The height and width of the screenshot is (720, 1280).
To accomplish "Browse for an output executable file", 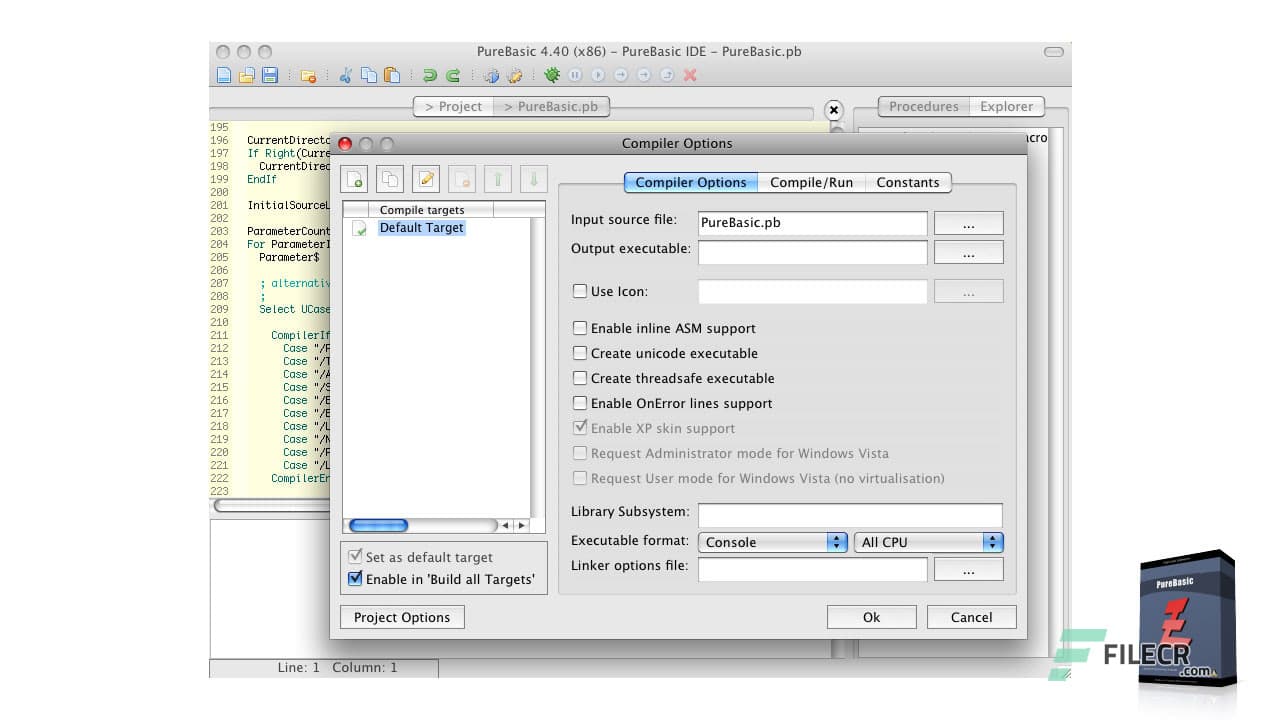I will [x=968, y=252].
